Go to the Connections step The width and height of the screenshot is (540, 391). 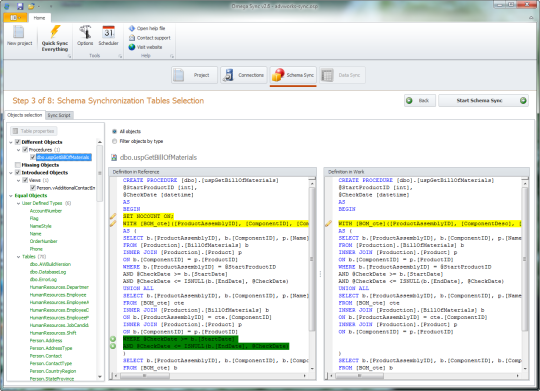[x=244, y=75]
